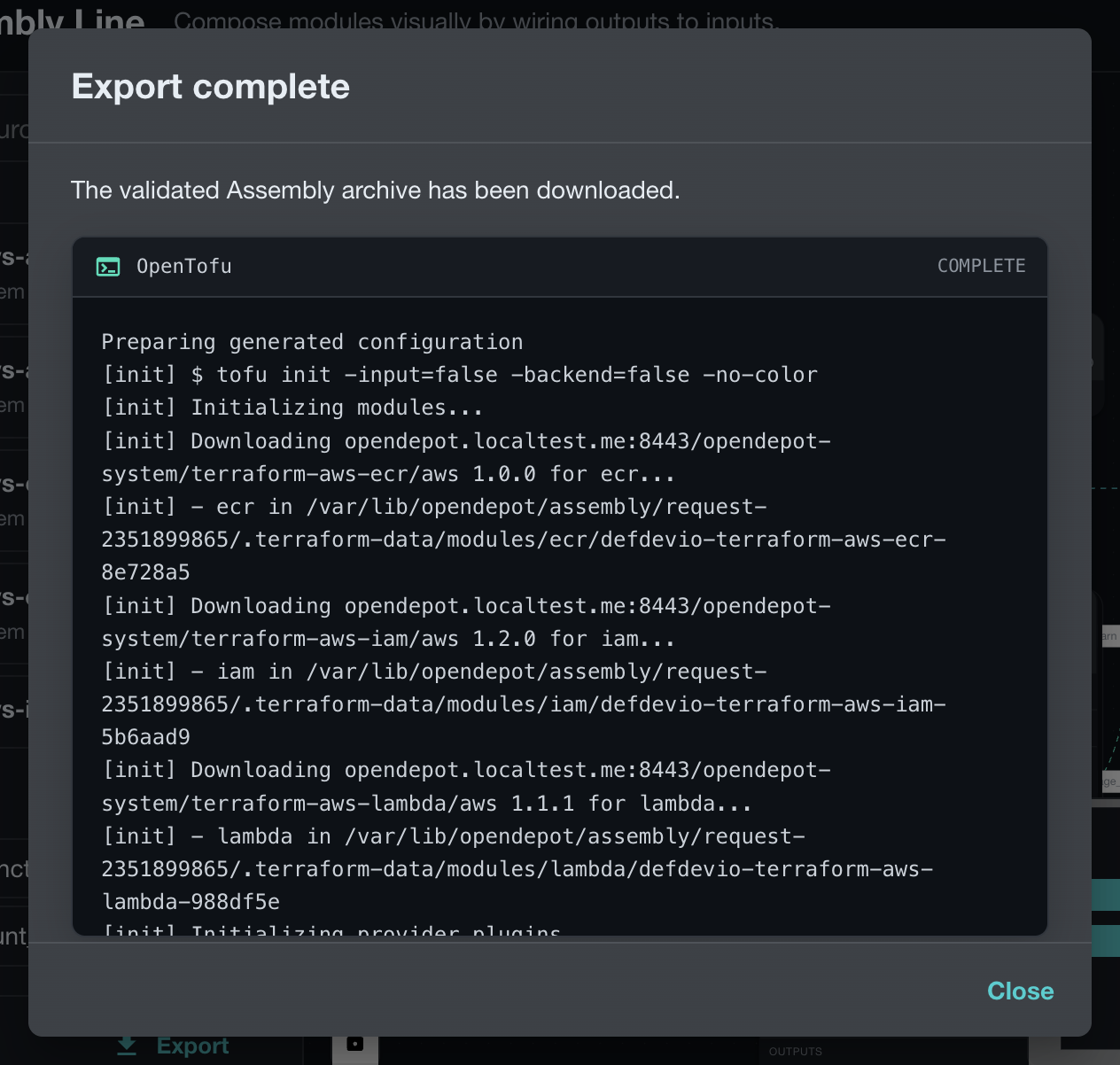Click the 'Initializing modules...' log line
This screenshot has height=1065, width=1120.
click(292, 408)
